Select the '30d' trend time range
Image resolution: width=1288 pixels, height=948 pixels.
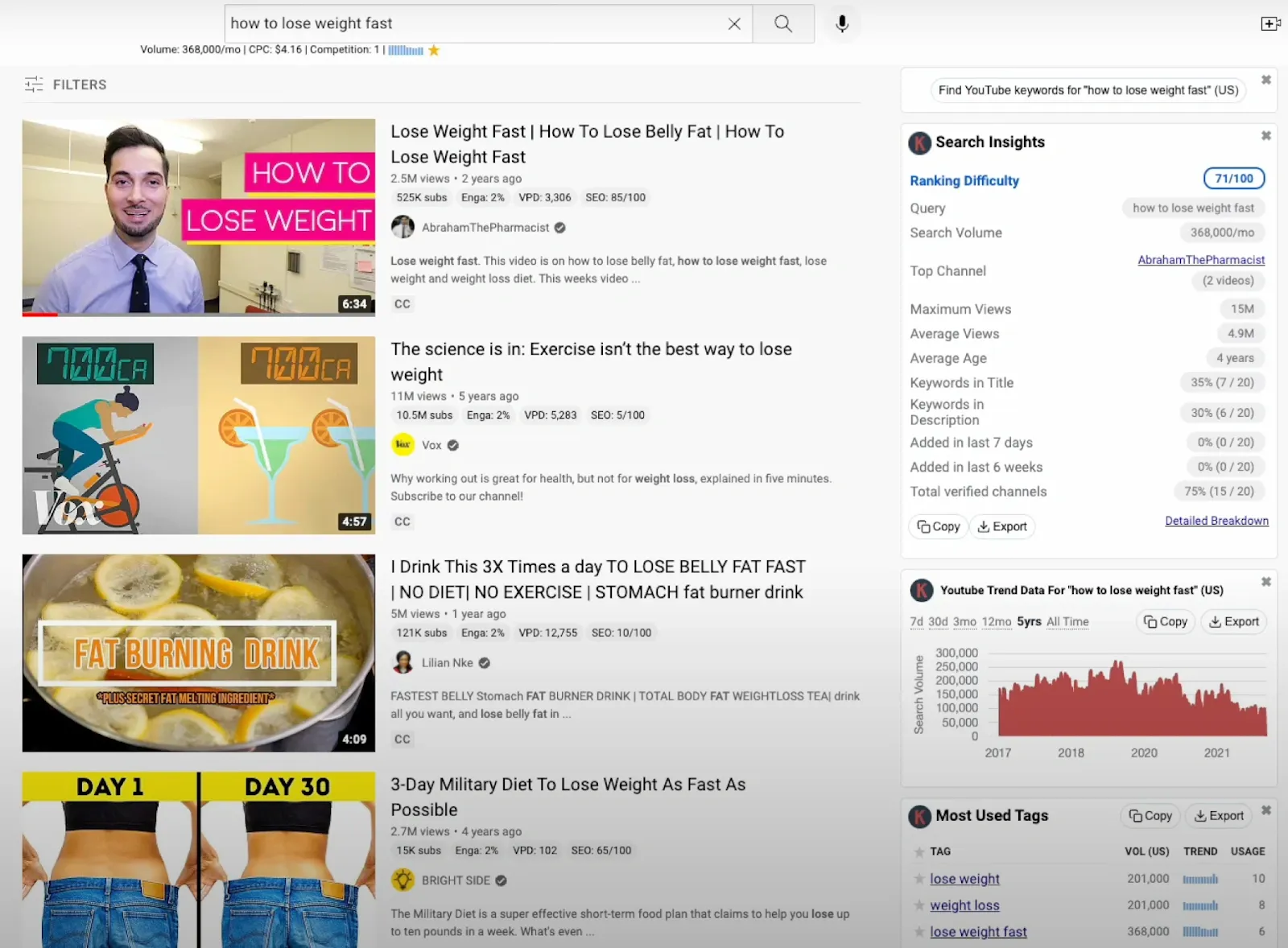tap(937, 621)
